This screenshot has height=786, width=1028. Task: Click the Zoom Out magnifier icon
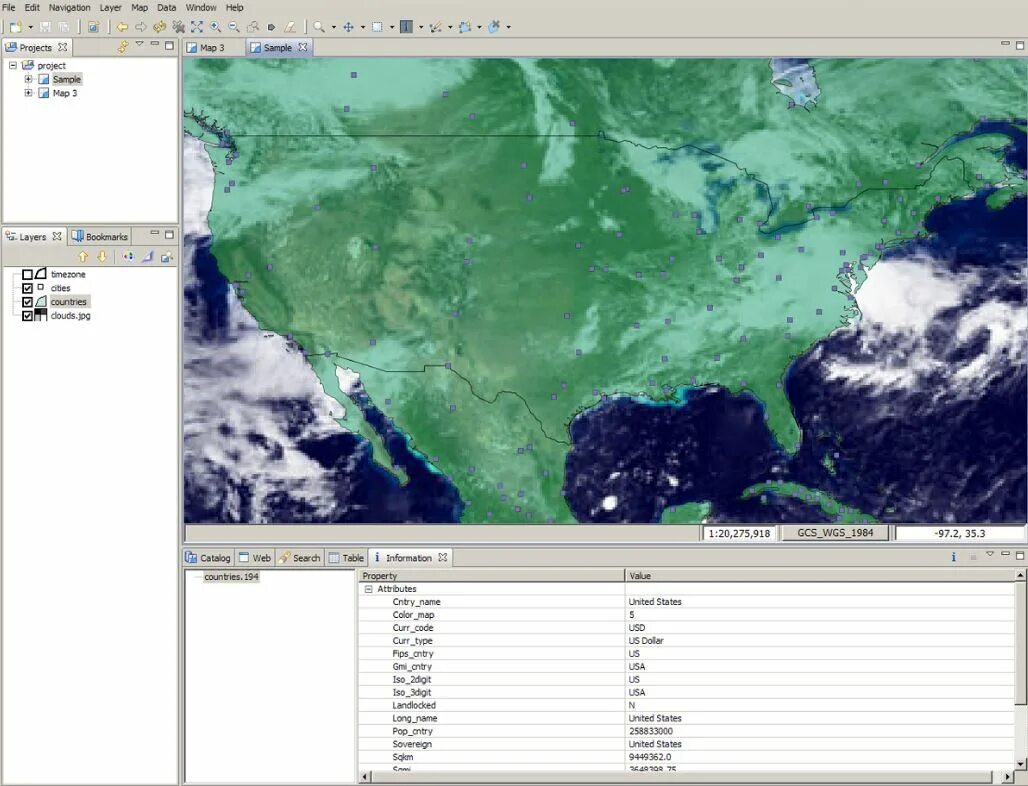tap(233, 27)
